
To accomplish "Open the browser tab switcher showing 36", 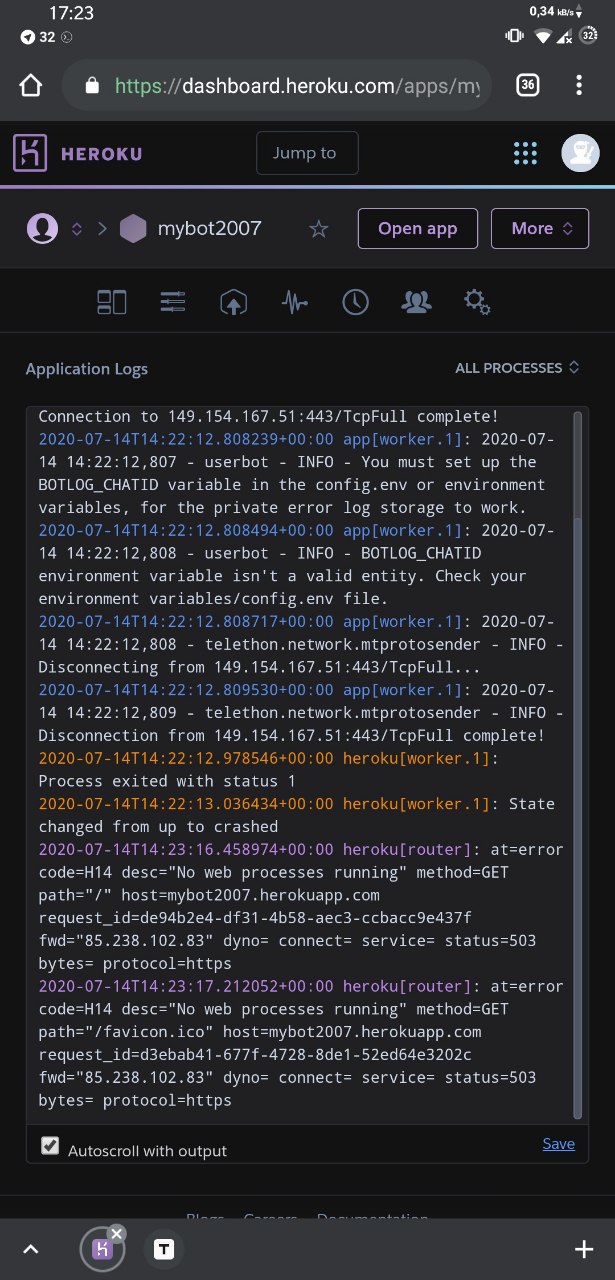I will (x=528, y=85).
